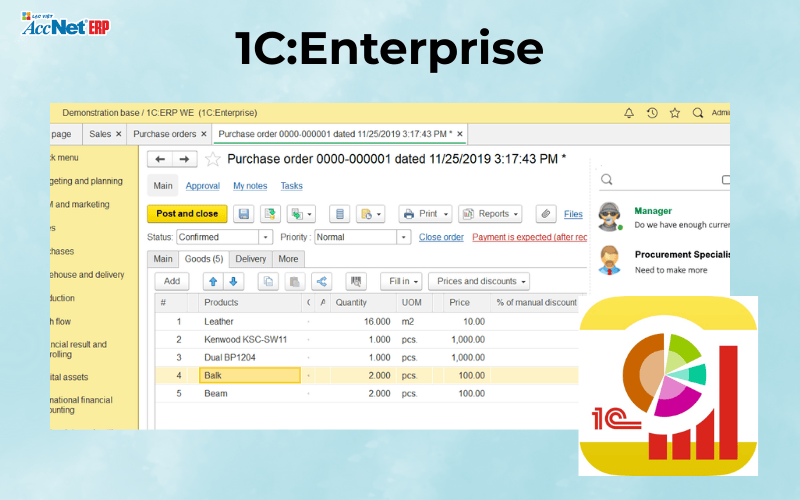Open Warehouse and delivery in sidebar
The image size is (800, 500).
click(87, 274)
